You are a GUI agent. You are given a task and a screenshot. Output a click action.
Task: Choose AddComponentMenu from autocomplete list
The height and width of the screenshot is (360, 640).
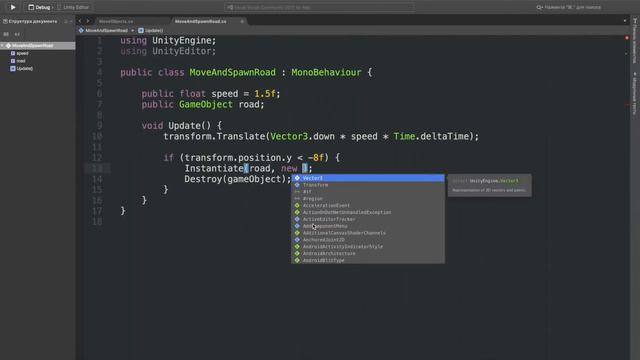pyautogui.click(x=368, y=226)
